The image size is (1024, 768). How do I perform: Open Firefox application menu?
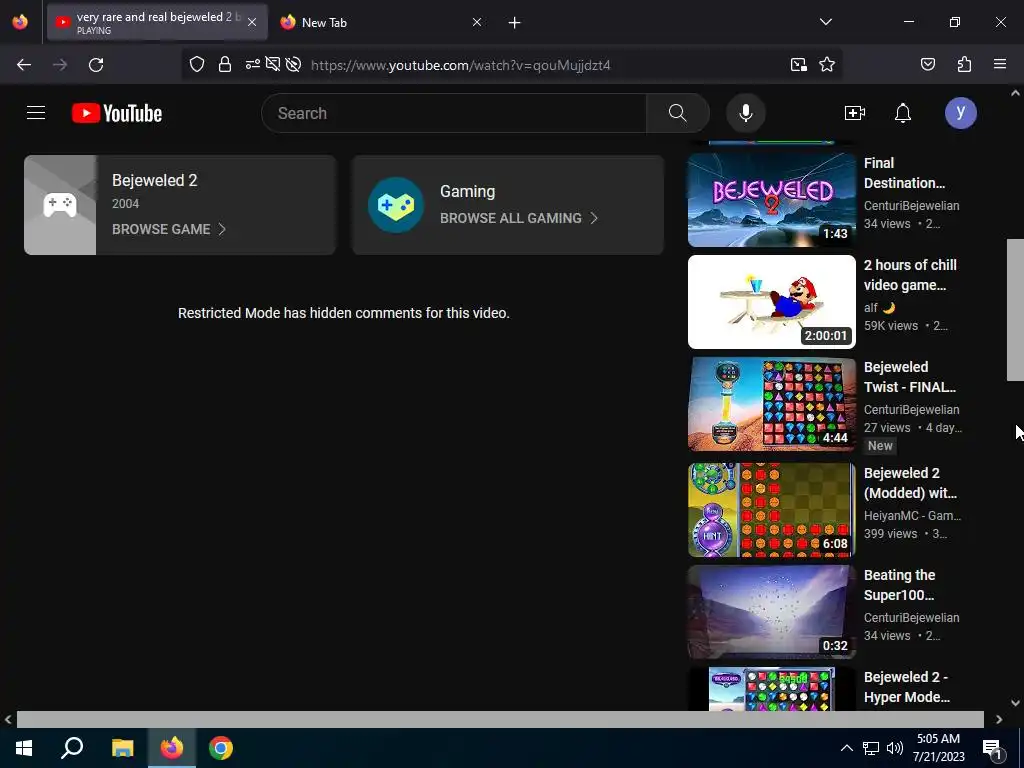coord(999,64)
